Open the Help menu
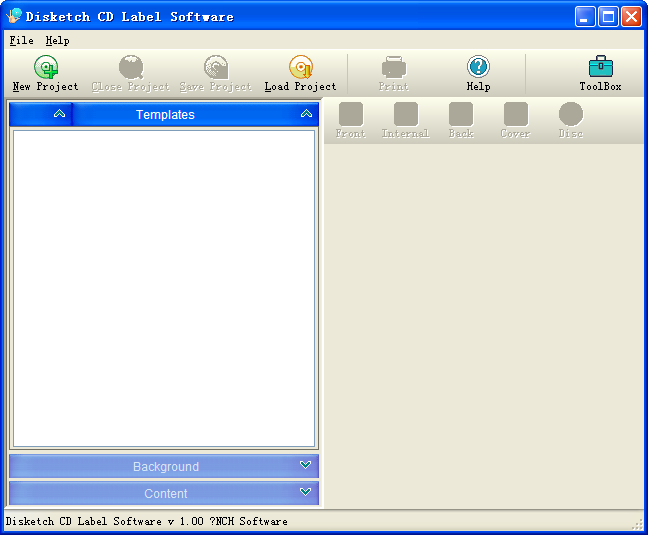Image resolution: width=648 pixels, height=535 pixels. (57, 40)
